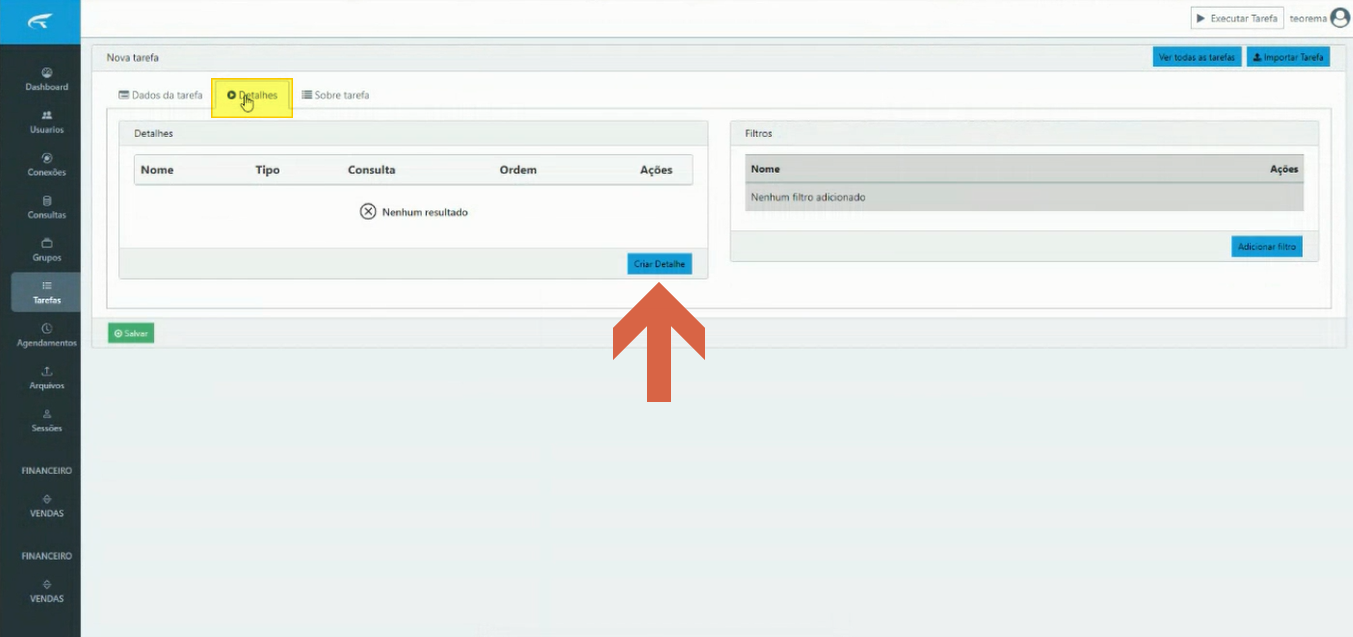Image resolution: width=1353 pixels, height=637 pixels.
Task: Click the teorema user avatar icon
Action: [1339, 18]
